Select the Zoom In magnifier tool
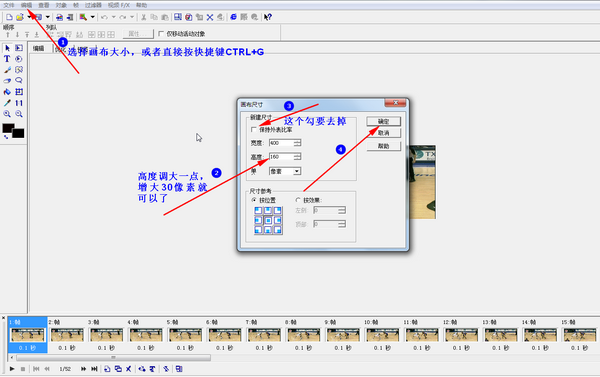The image size is (600, 377). click(x=7, y=114)
